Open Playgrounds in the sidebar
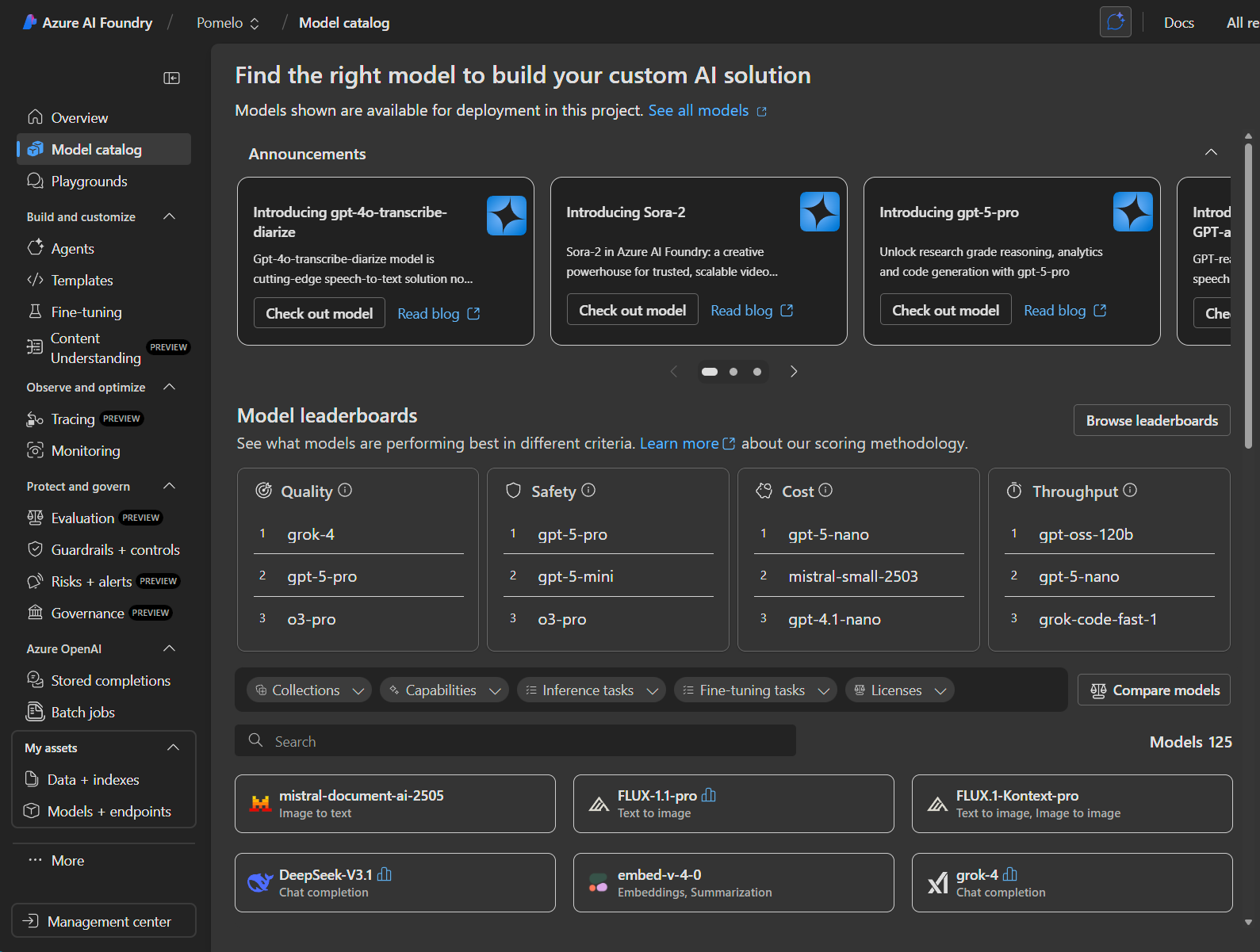 click(x=89, y=182)
